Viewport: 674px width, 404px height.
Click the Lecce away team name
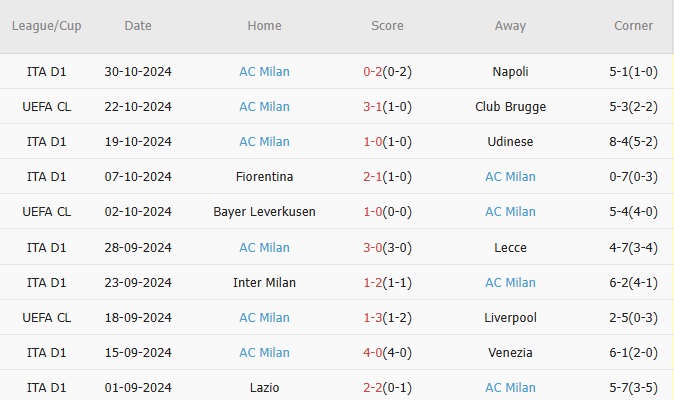(510, 247)
